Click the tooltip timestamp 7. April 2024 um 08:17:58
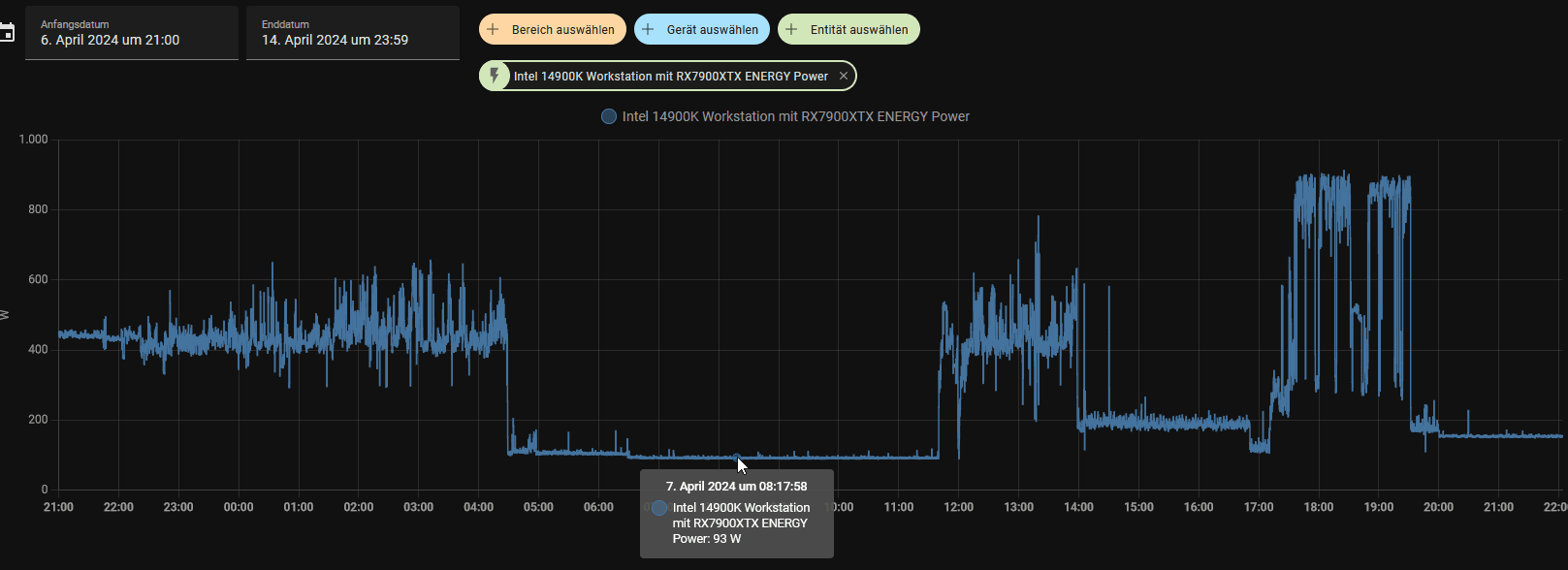Viewport: 1568px width, 570px height. click(737, 487)
